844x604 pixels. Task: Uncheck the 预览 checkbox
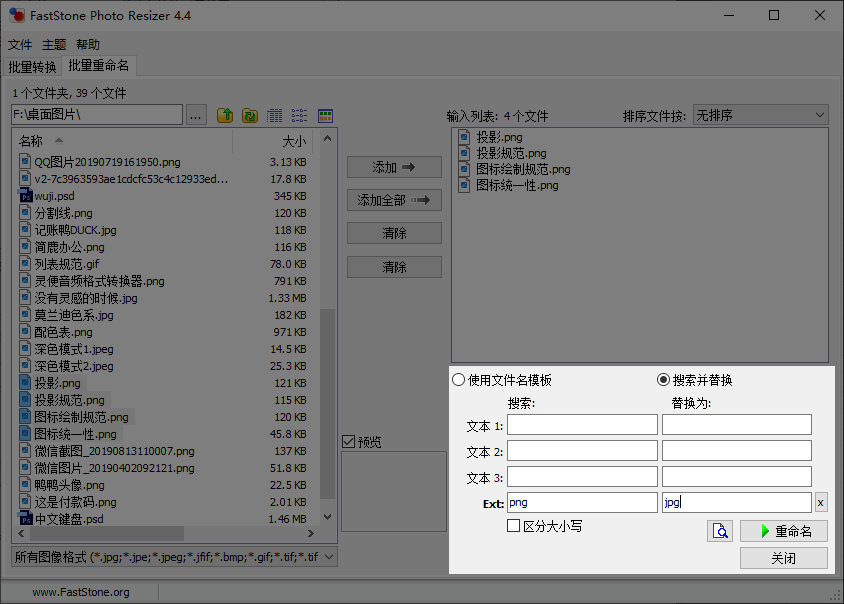point(348,442)
